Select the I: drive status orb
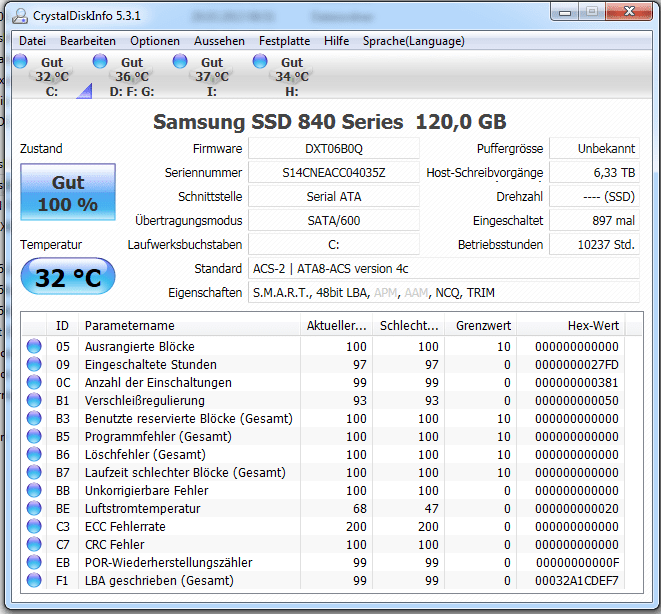661x614 pixels. coord(181,63)
